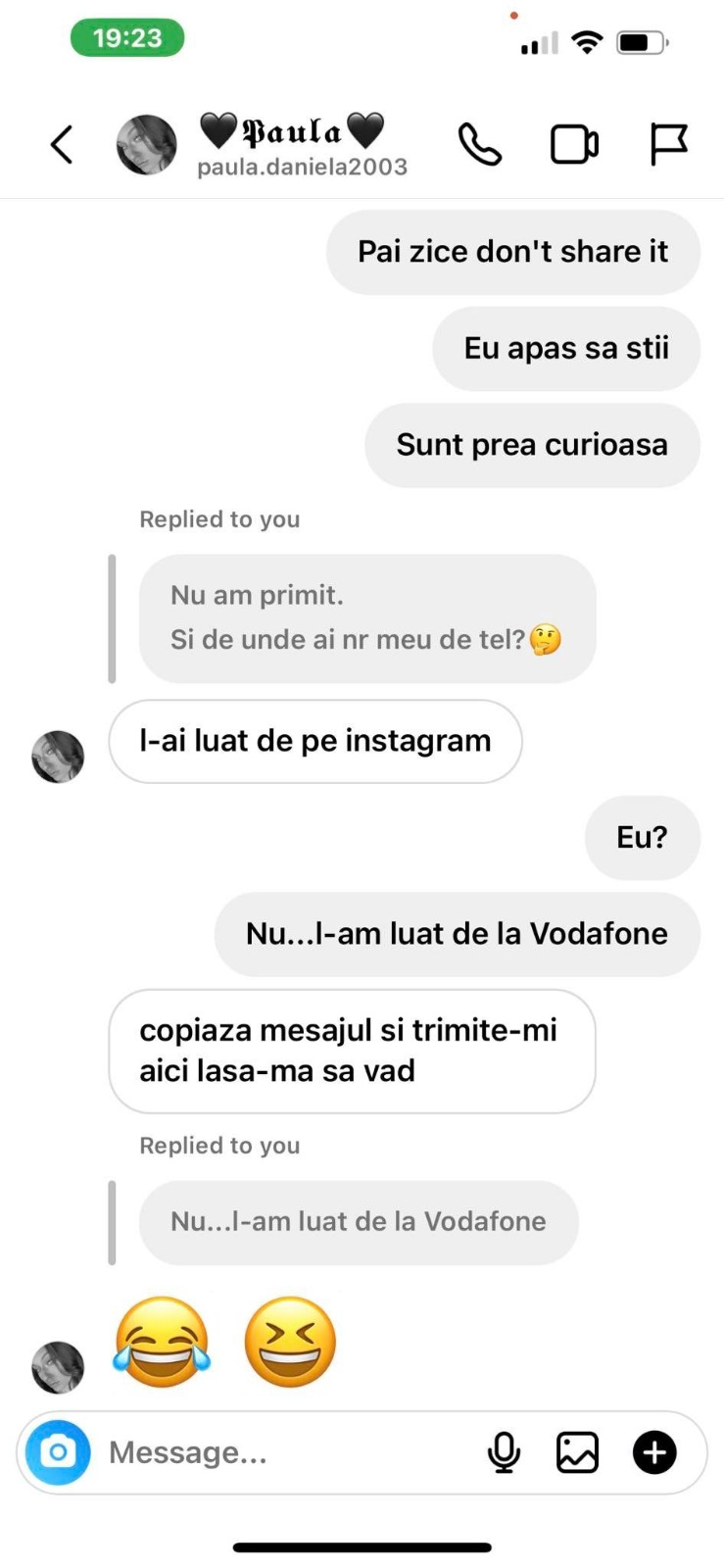Tap the crying laughing emoji message
This screenshot has width=724, height=1568.
pos(163,1342)
